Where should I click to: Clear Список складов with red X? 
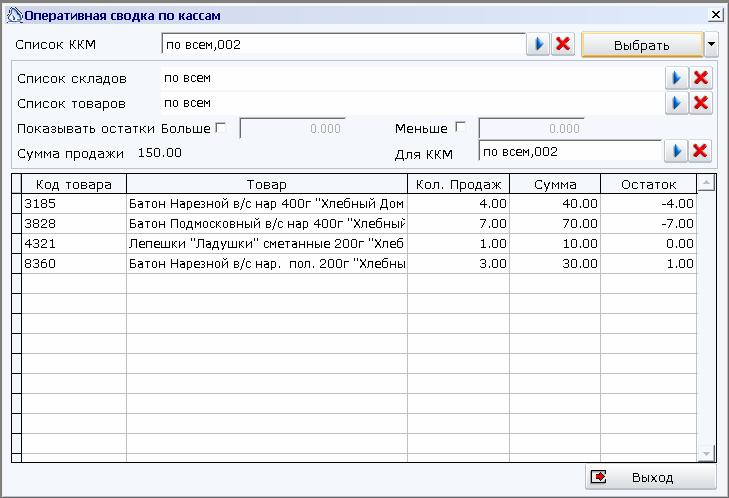click(x=701, y=78)
